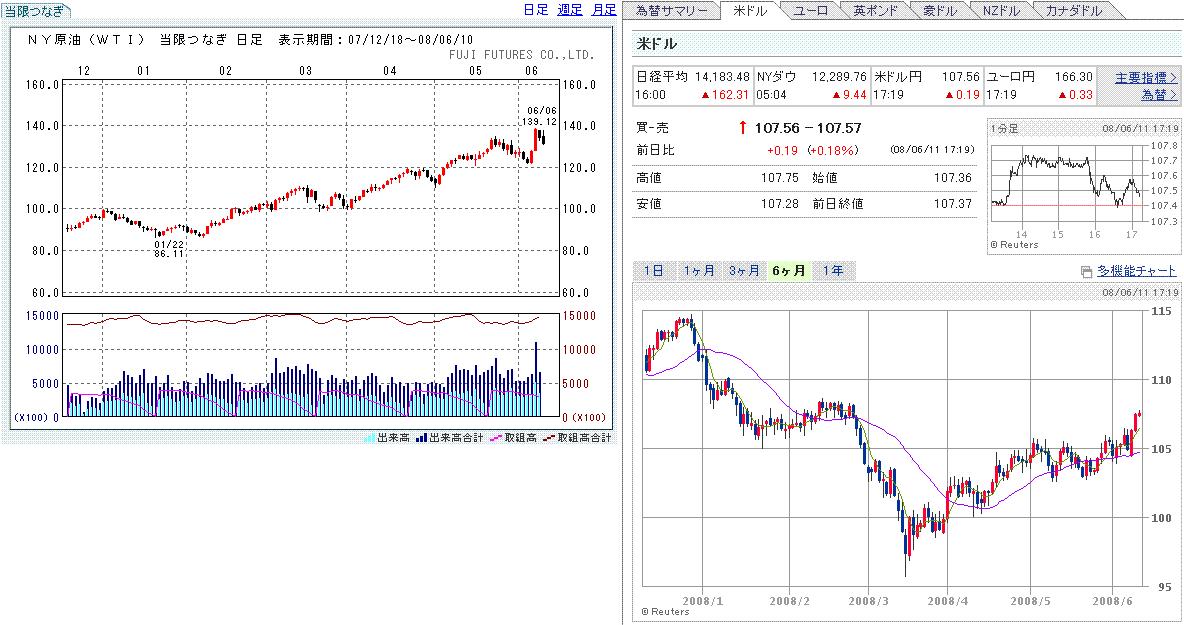Switch to the ユーロ tab
This screenshot has height=625, width=1184.
point(809,11)
